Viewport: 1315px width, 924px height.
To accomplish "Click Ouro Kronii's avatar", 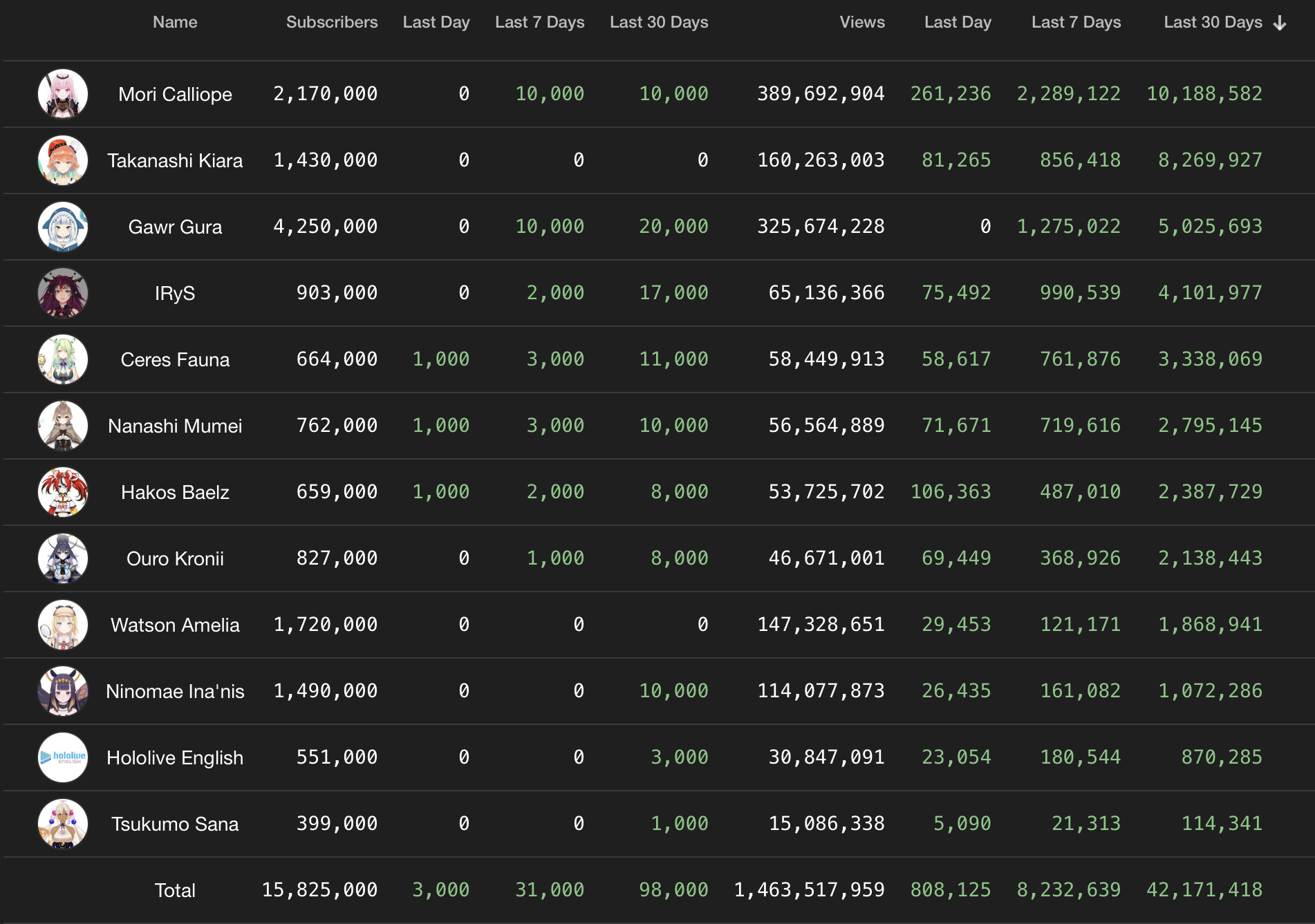I will pyautogui.click(x=63, y=558).
